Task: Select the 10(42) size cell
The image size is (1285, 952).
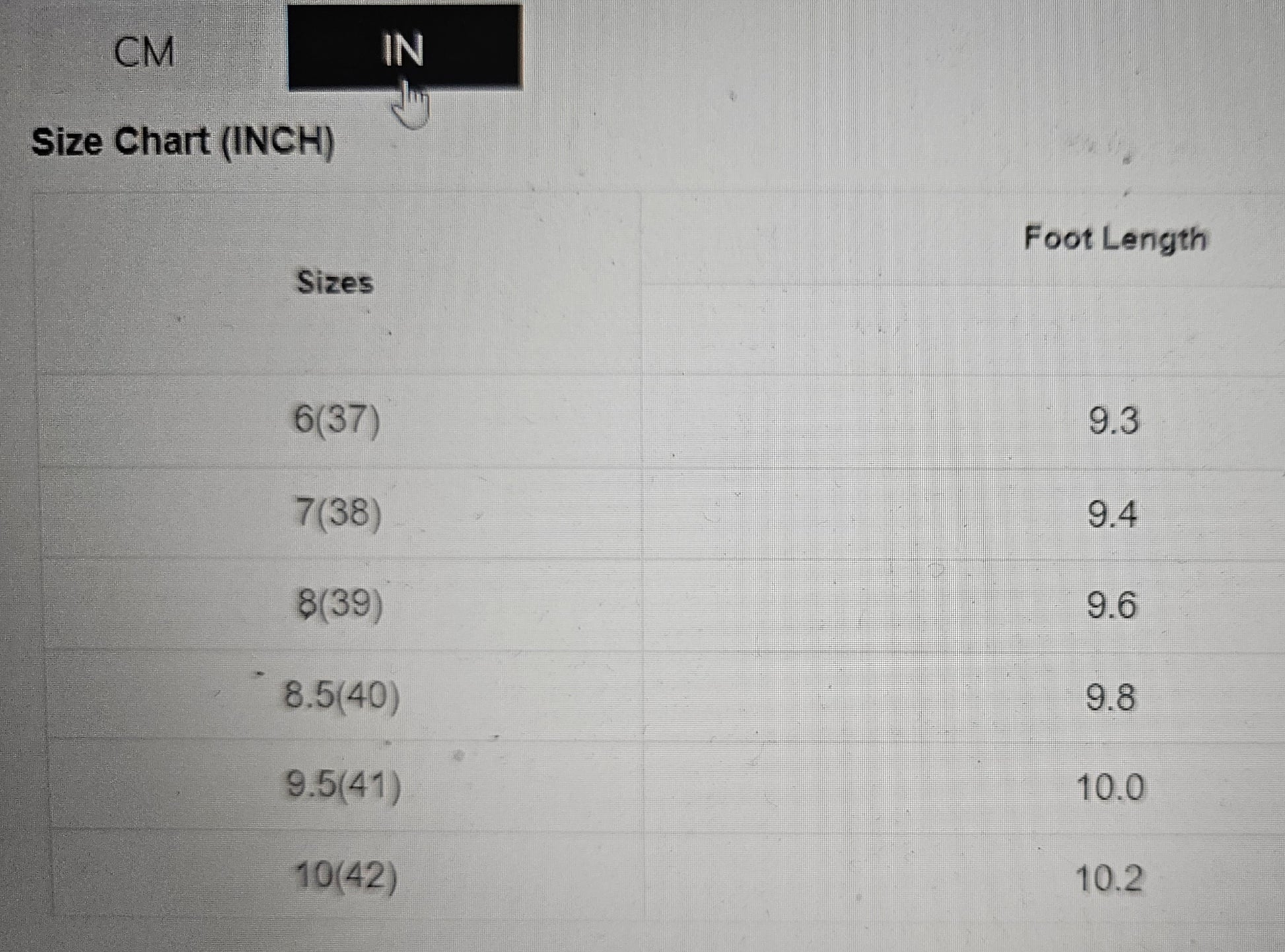Action: (x=346, y=877)
